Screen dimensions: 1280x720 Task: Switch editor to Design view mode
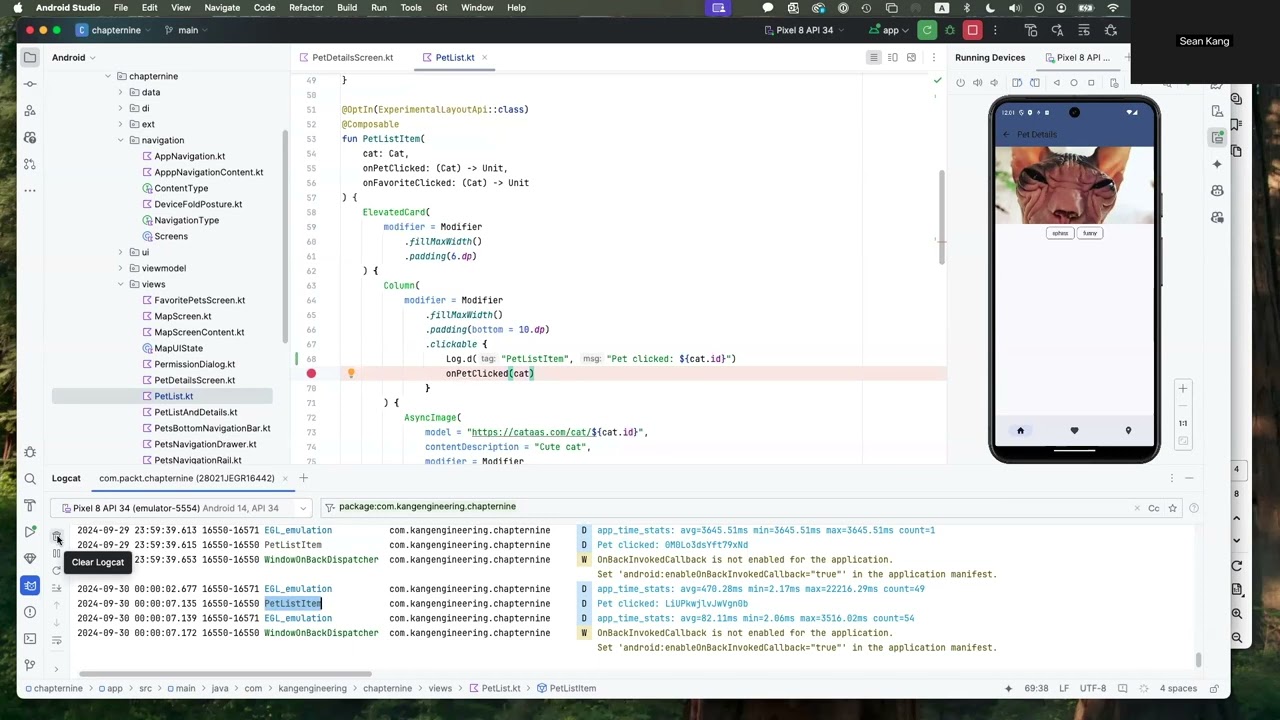click(x=911, y=57)
